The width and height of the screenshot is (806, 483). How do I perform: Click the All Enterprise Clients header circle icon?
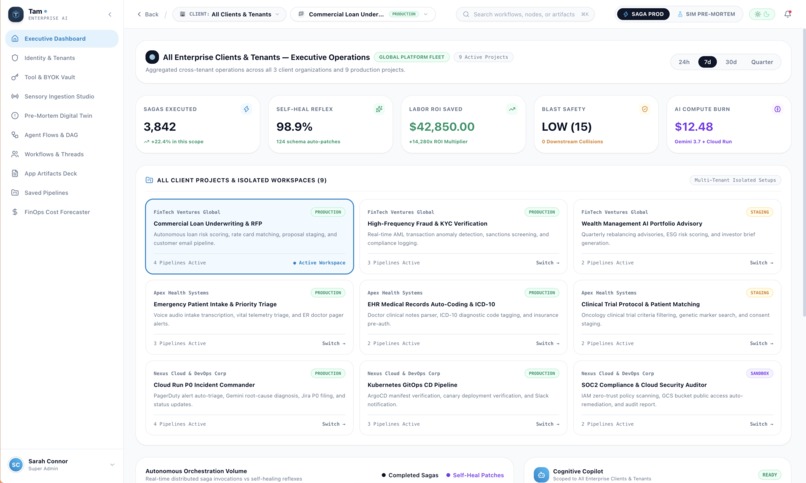[152, 57]
